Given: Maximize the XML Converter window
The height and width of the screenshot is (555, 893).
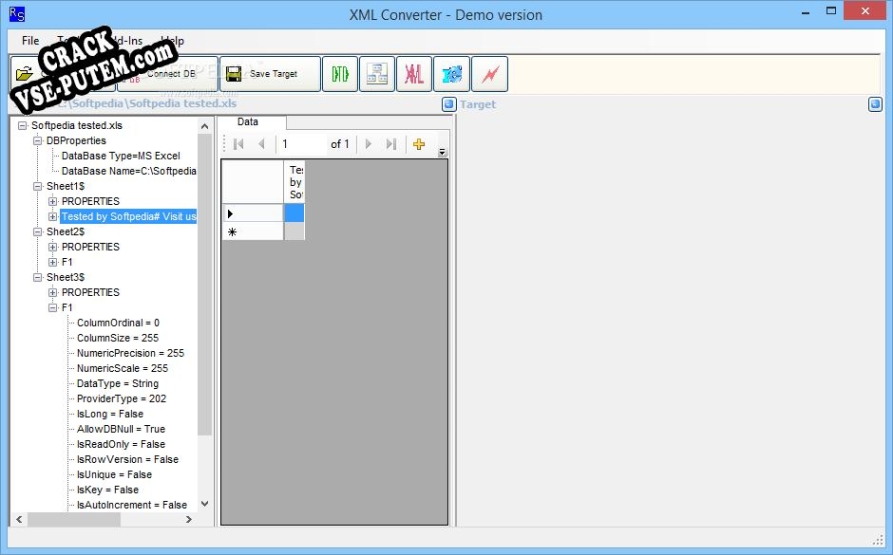Looking at the screenshot, I should point(831,11).
